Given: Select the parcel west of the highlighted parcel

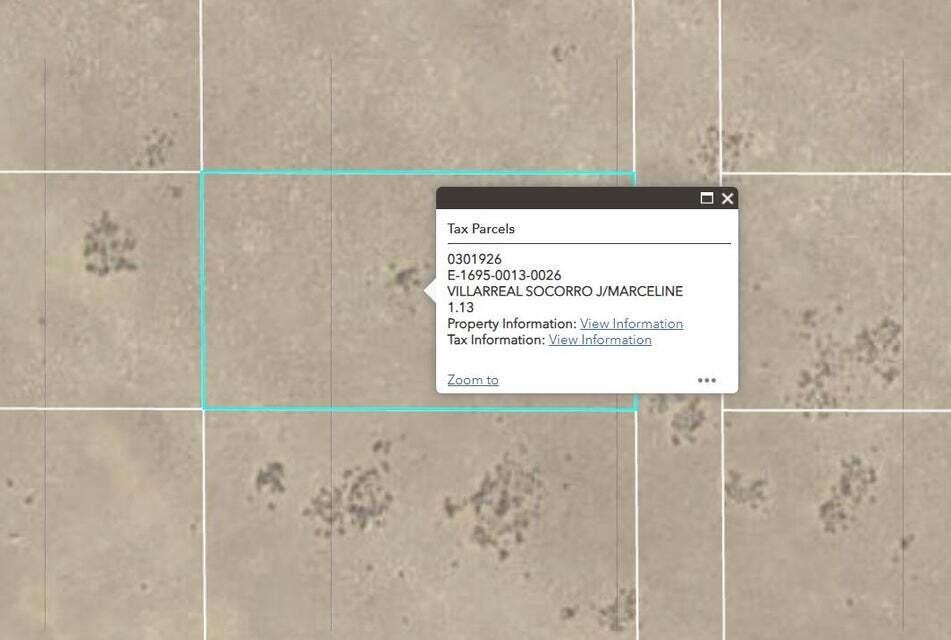Looking at the screenshot, I should (100, 290).
